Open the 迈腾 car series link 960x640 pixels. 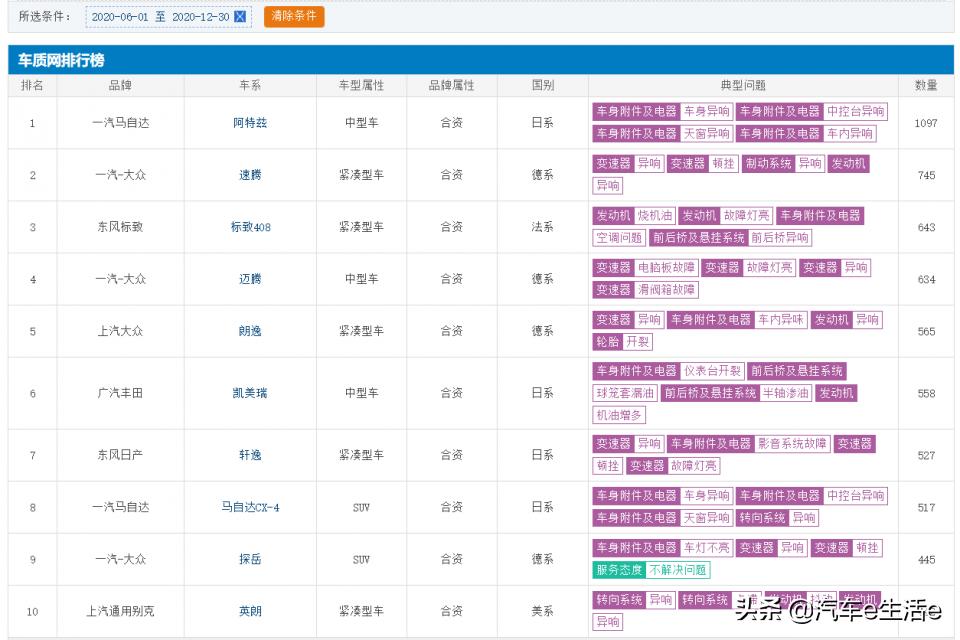[250, 279]
